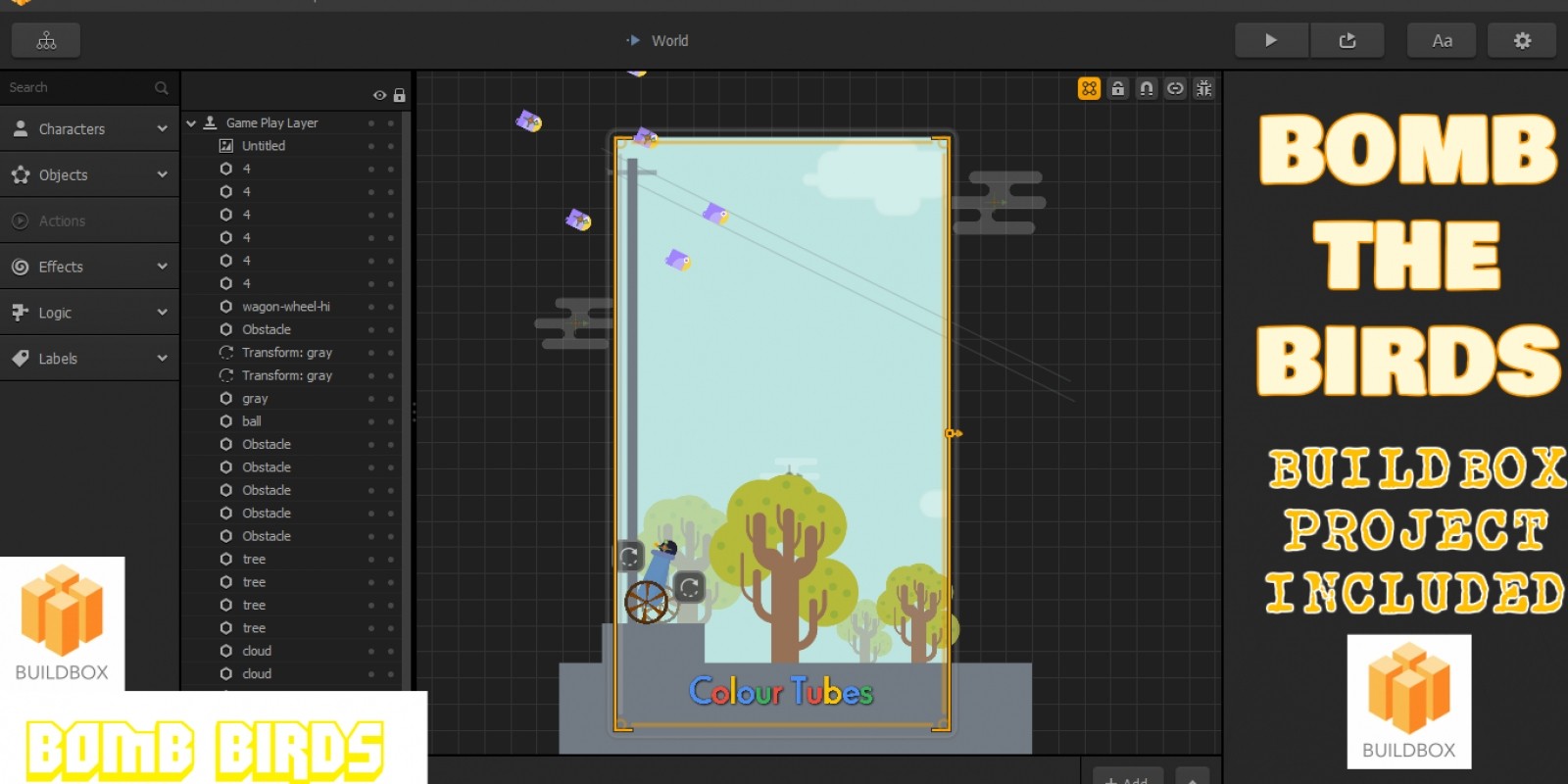Open the Aa font editor button
This screenshot has width=1568, height=784.
point(1442,40)
